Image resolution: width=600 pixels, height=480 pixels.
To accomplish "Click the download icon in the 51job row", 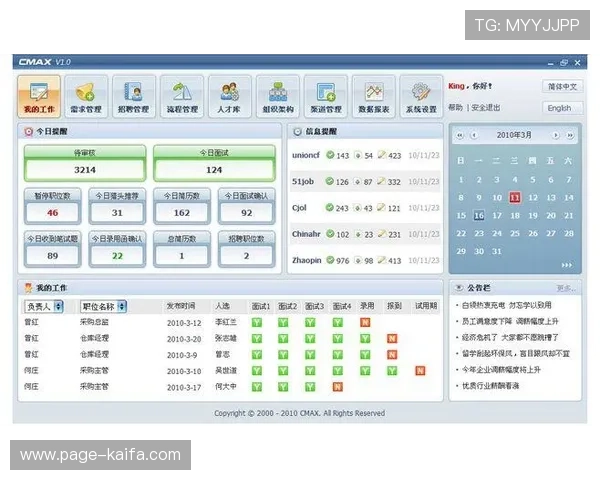I will (357, 181).
